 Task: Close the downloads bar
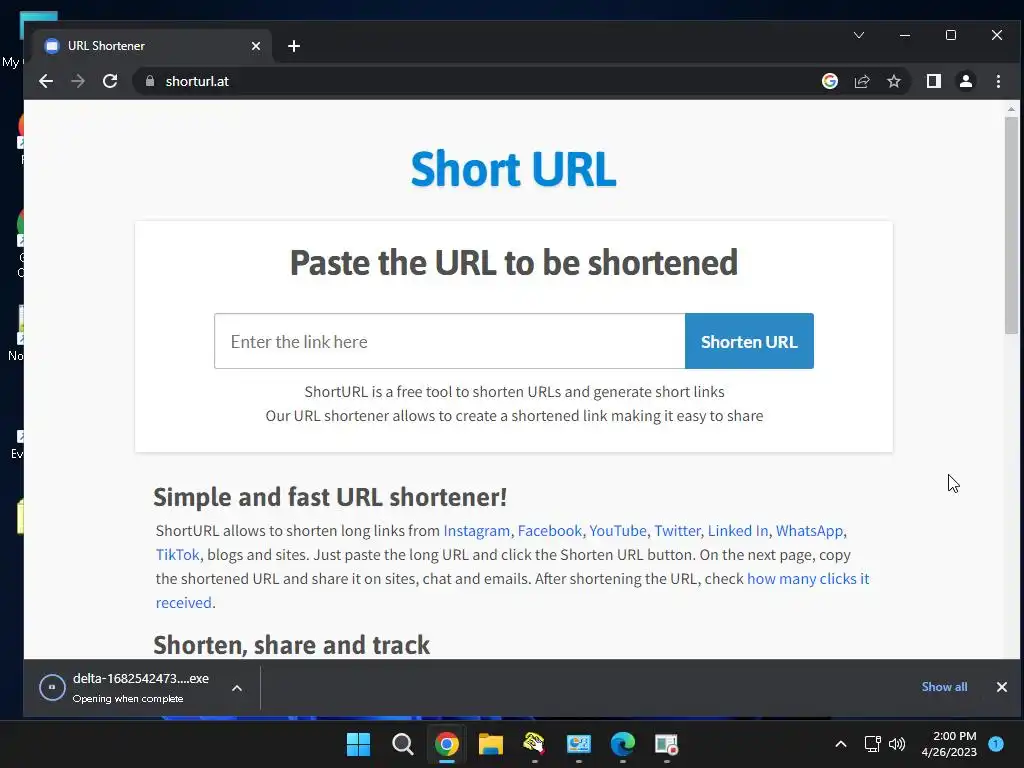1002,687
